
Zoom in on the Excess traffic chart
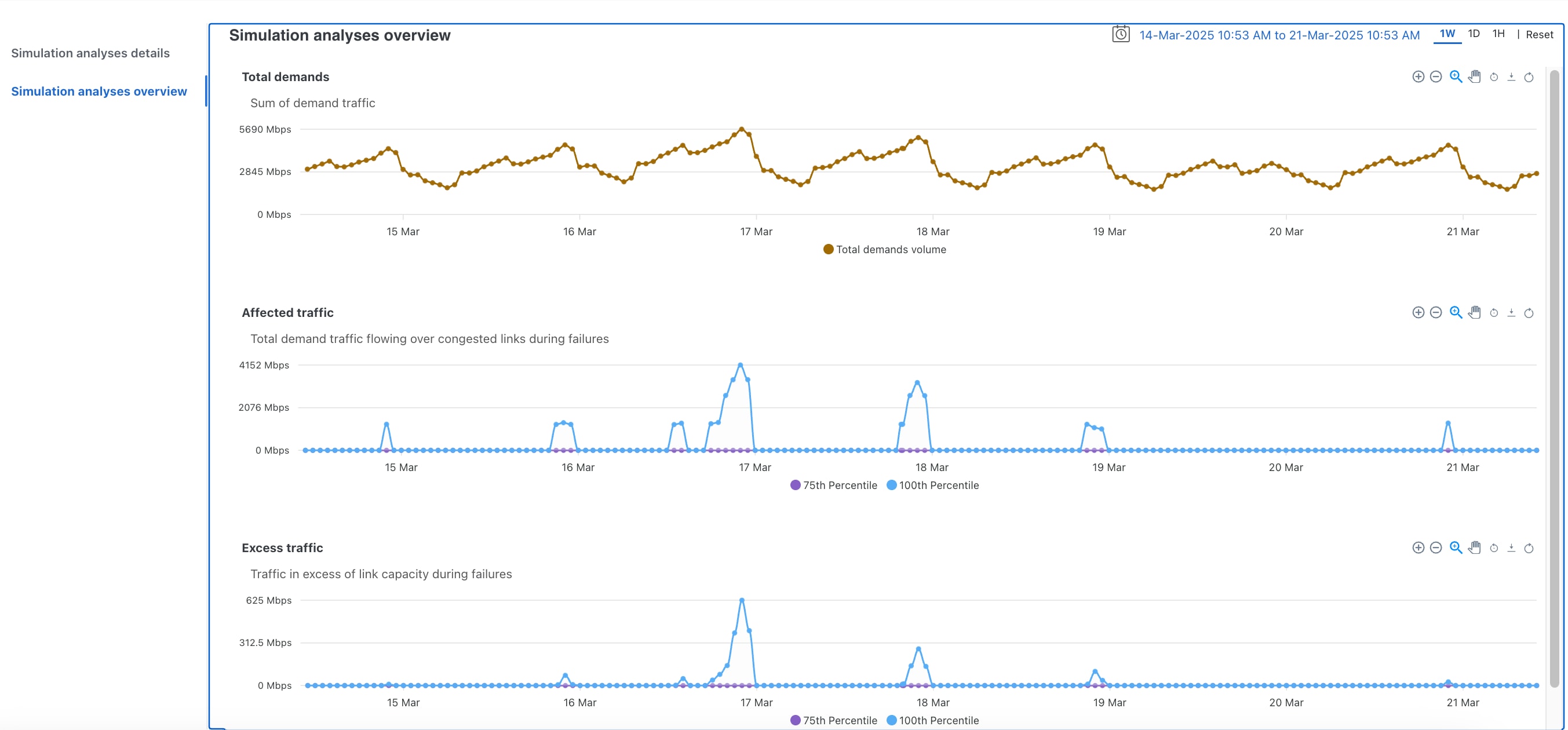click(x=1418, y=547)
